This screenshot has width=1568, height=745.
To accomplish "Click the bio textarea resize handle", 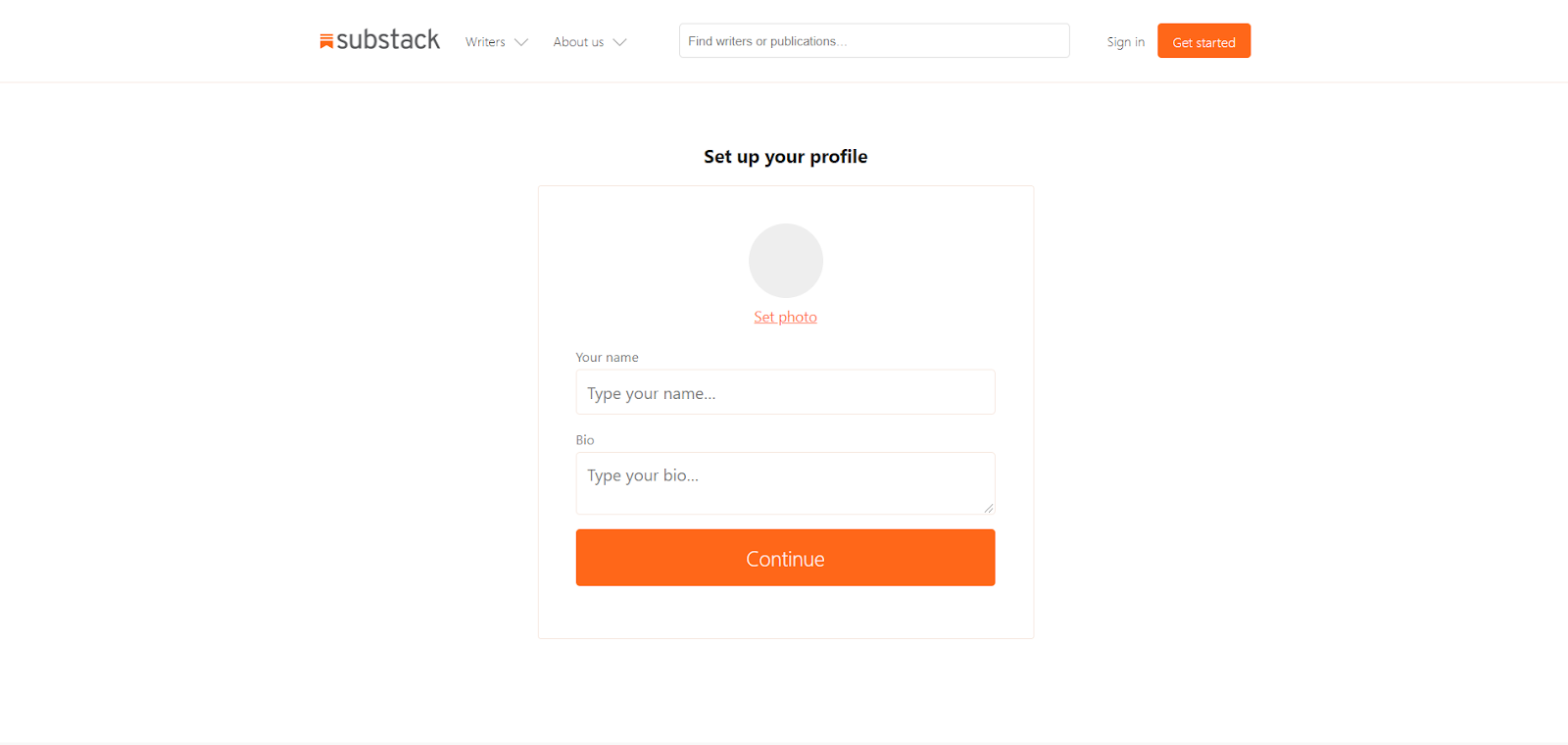I will coord(989,508).
